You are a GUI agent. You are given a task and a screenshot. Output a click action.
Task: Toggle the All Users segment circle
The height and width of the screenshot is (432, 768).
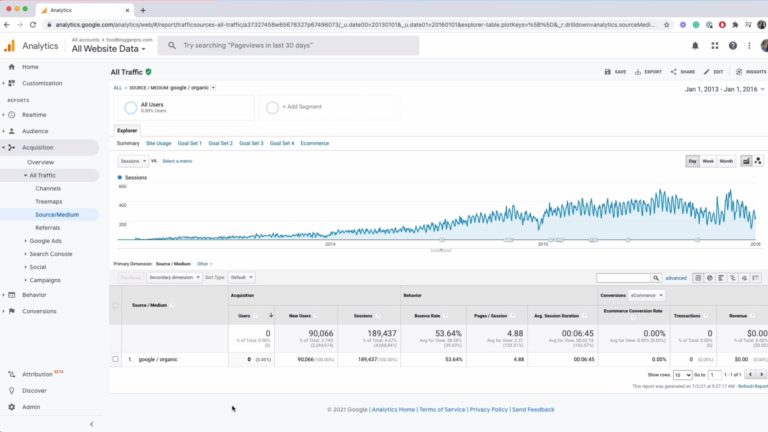pyautogui.click(x=130, y=107)
